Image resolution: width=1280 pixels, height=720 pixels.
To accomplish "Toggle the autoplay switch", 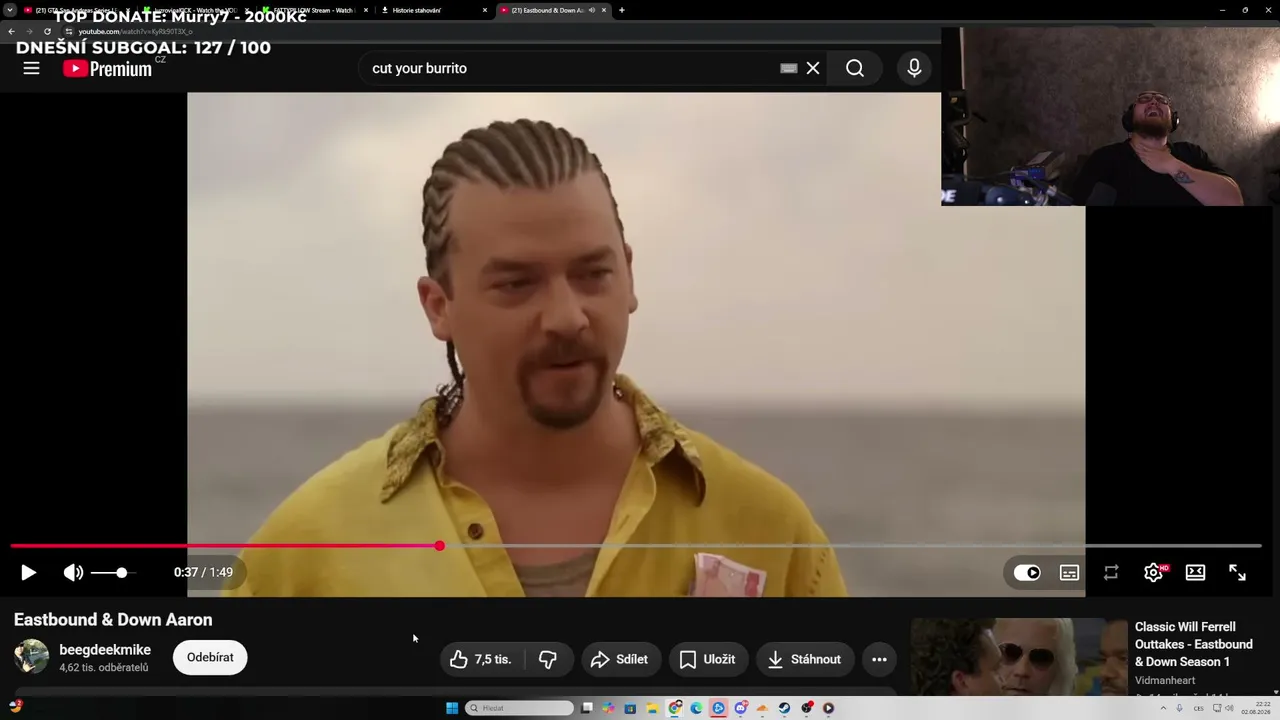I will coord(1027,572).
